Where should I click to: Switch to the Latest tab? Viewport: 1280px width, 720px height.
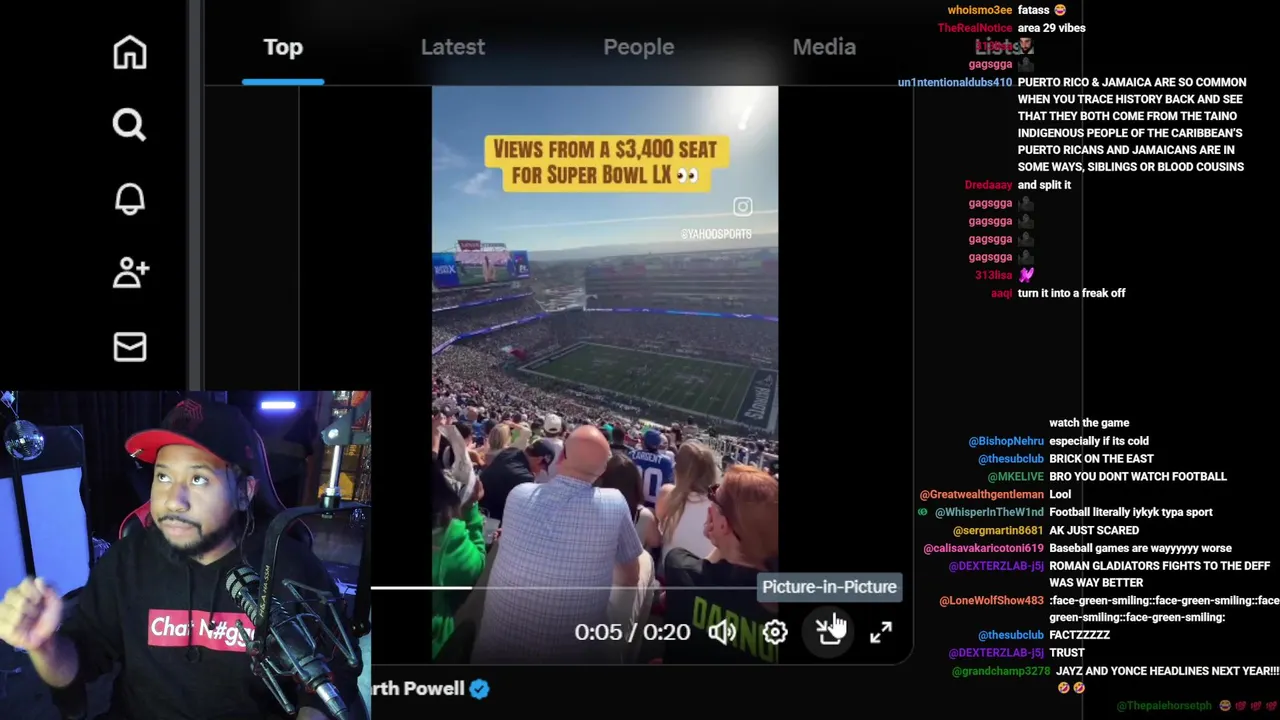pyautogui.click(x=453, y=47)
